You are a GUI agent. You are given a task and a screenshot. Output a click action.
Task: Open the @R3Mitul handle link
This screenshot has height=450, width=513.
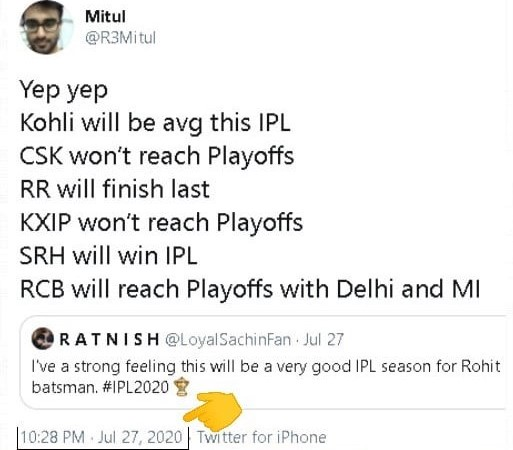coord(120,38)
